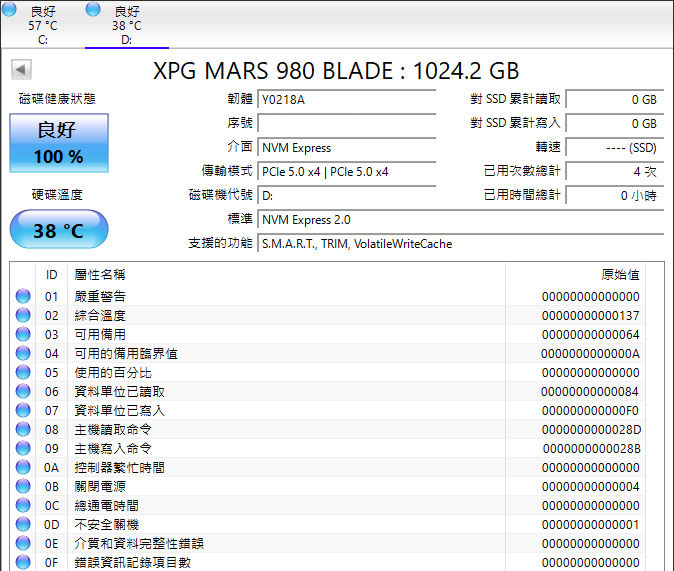Click the 對 SSD 累計寫入 0 GB value
This screenshot has width=674, height=571.
click(615, 123)
